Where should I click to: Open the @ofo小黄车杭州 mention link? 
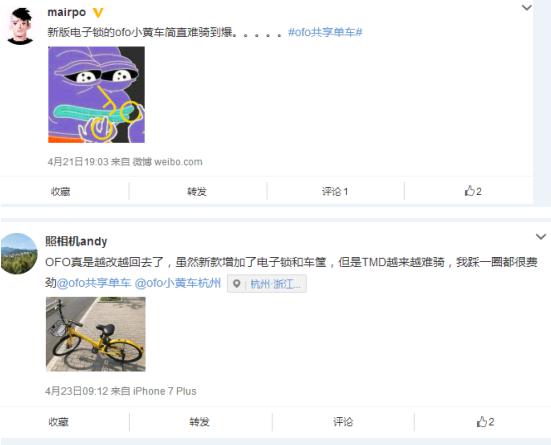pyautogui.click(x=178, y=283)
